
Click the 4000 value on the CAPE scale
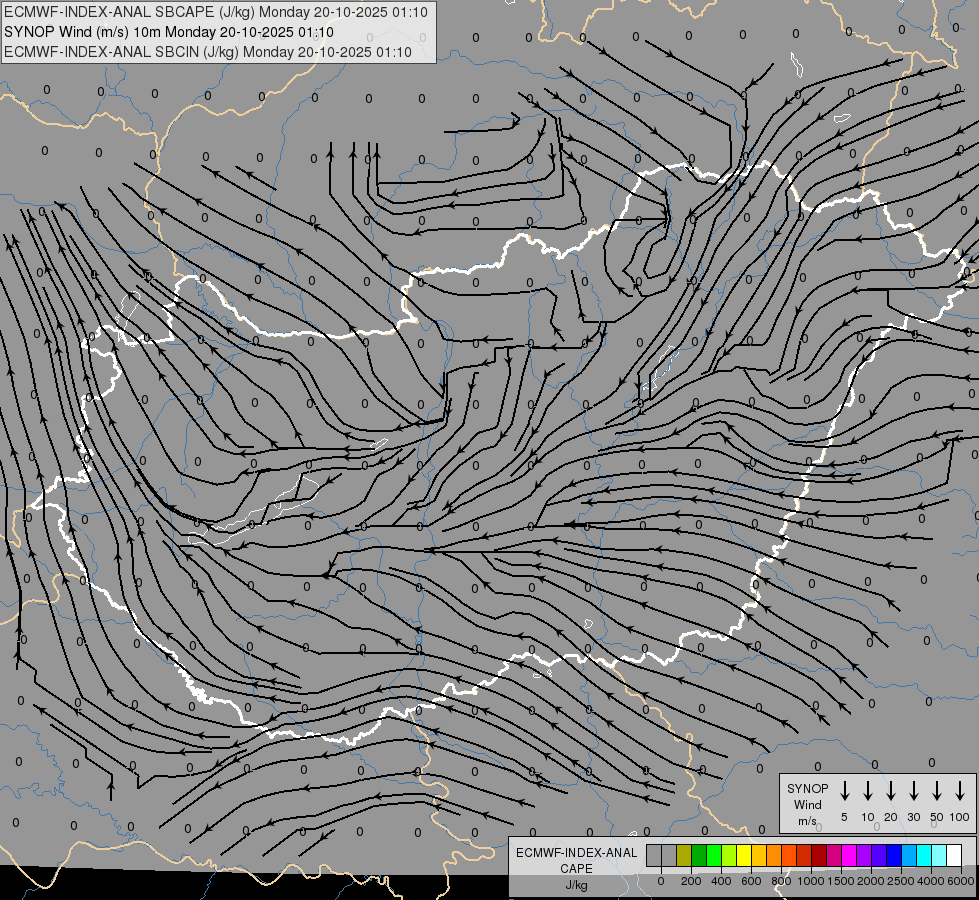click(x=931, y=881)
